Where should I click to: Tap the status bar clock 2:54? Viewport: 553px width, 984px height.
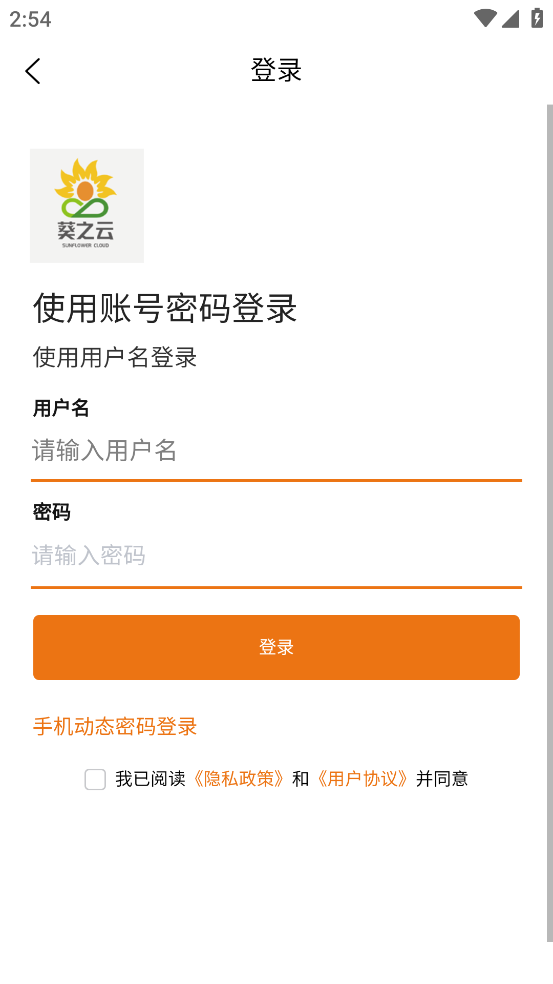(30, 19)
